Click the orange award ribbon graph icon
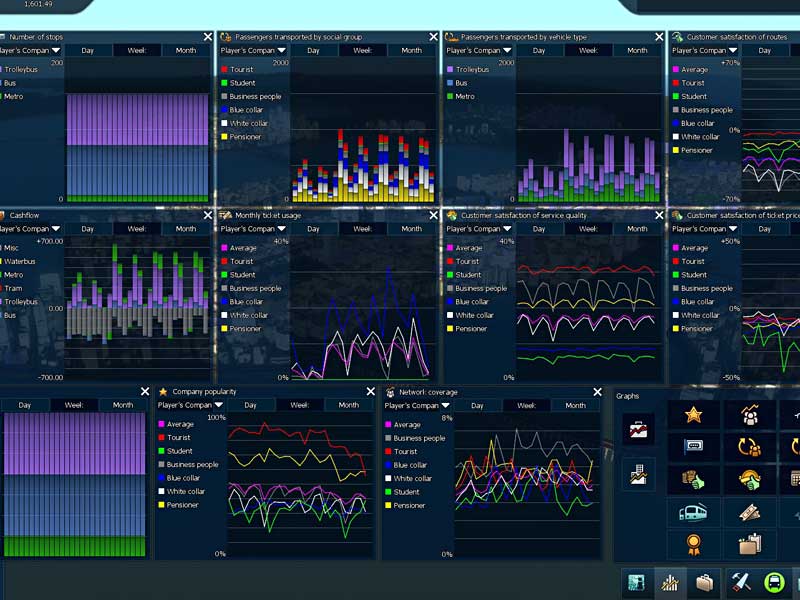The width and height of the screenshot is (800, 600). pyautogui.click(x=693, y=545)
